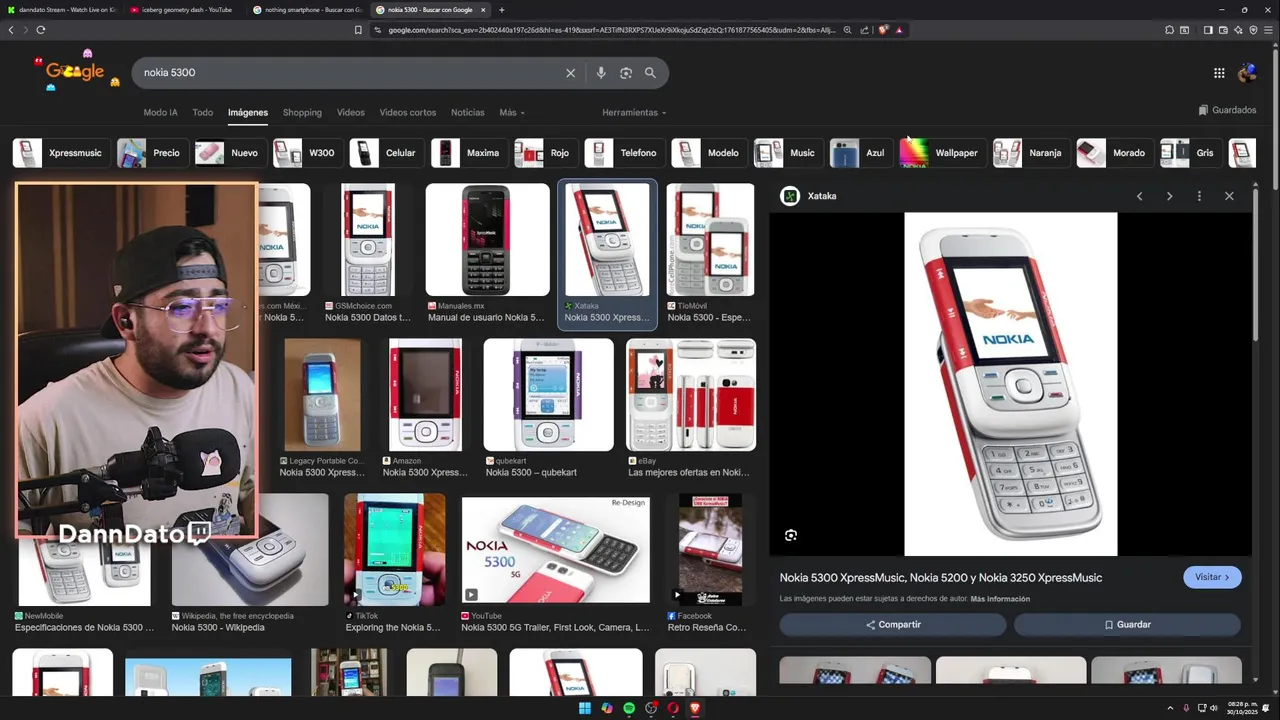Share this page from the address bar
Screen dimensions: 1280x720
pos(865,30)
